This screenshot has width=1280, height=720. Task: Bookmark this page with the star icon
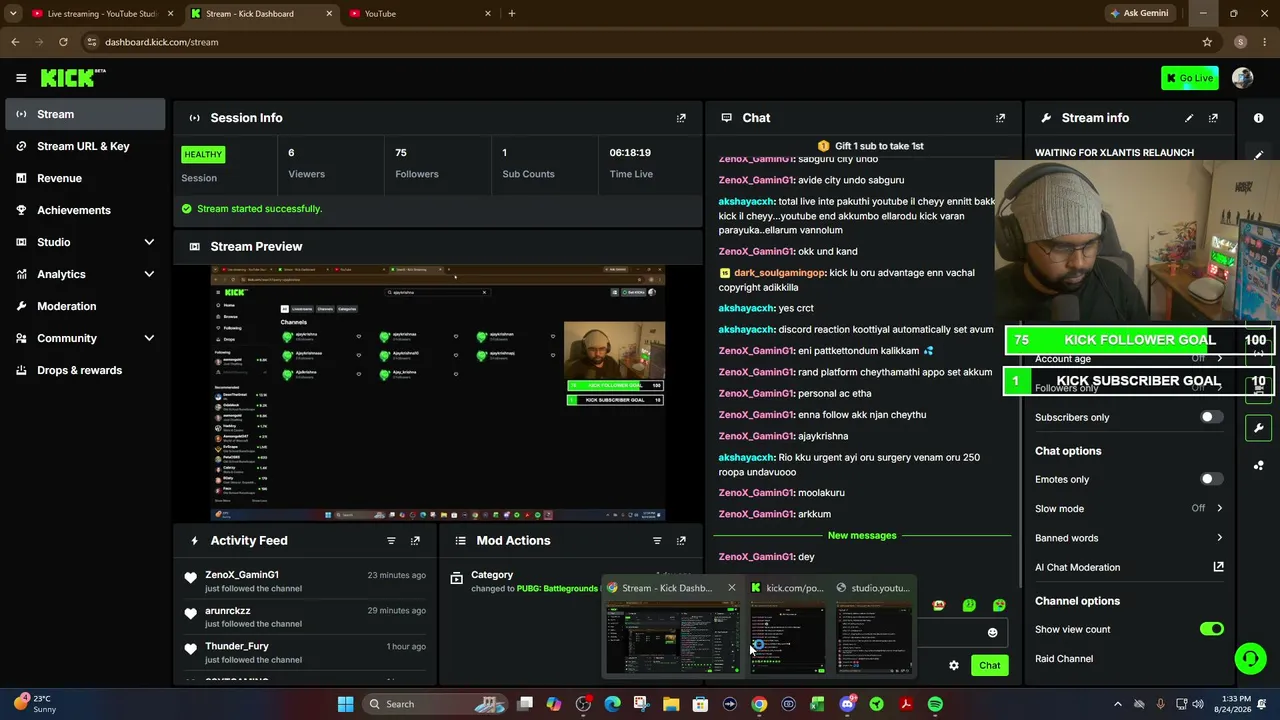pyautogui.click(x=1207, y=42)
